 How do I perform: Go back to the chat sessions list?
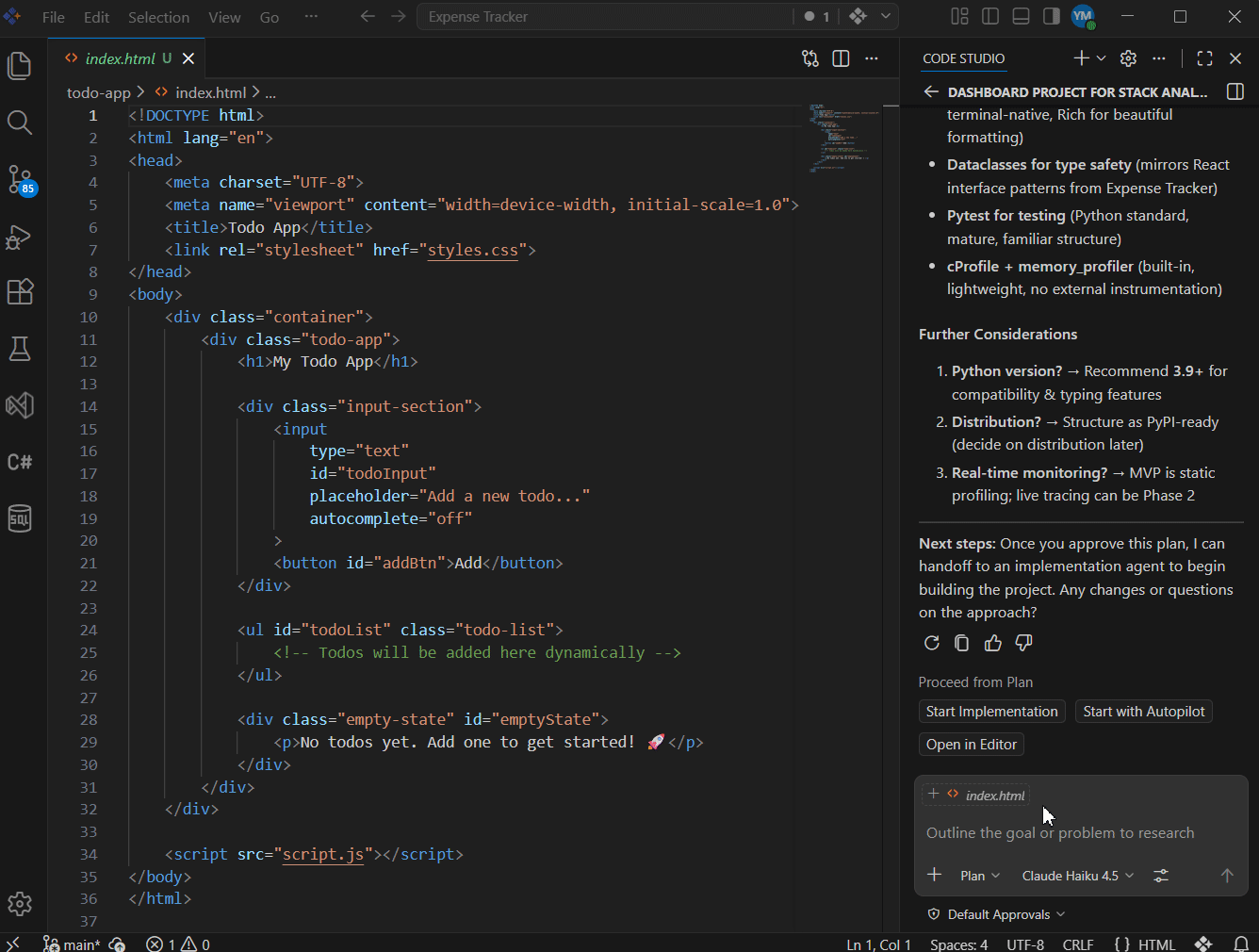(931, 91)
